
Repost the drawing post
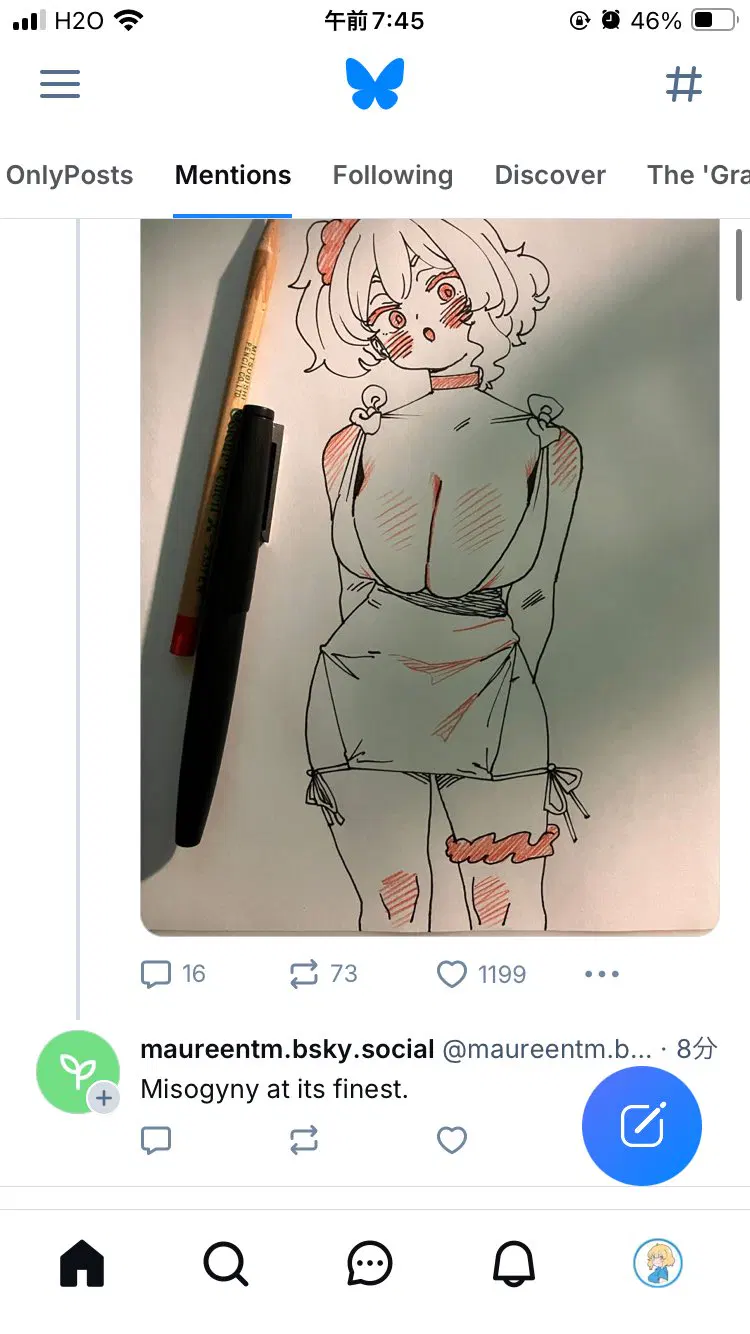[304, 974]
